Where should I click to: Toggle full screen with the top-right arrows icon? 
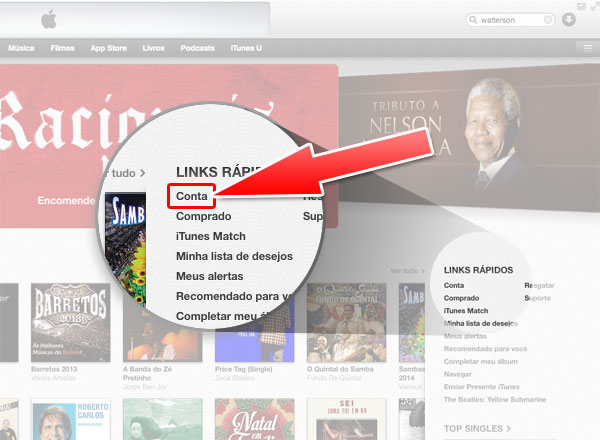point(595,6)
